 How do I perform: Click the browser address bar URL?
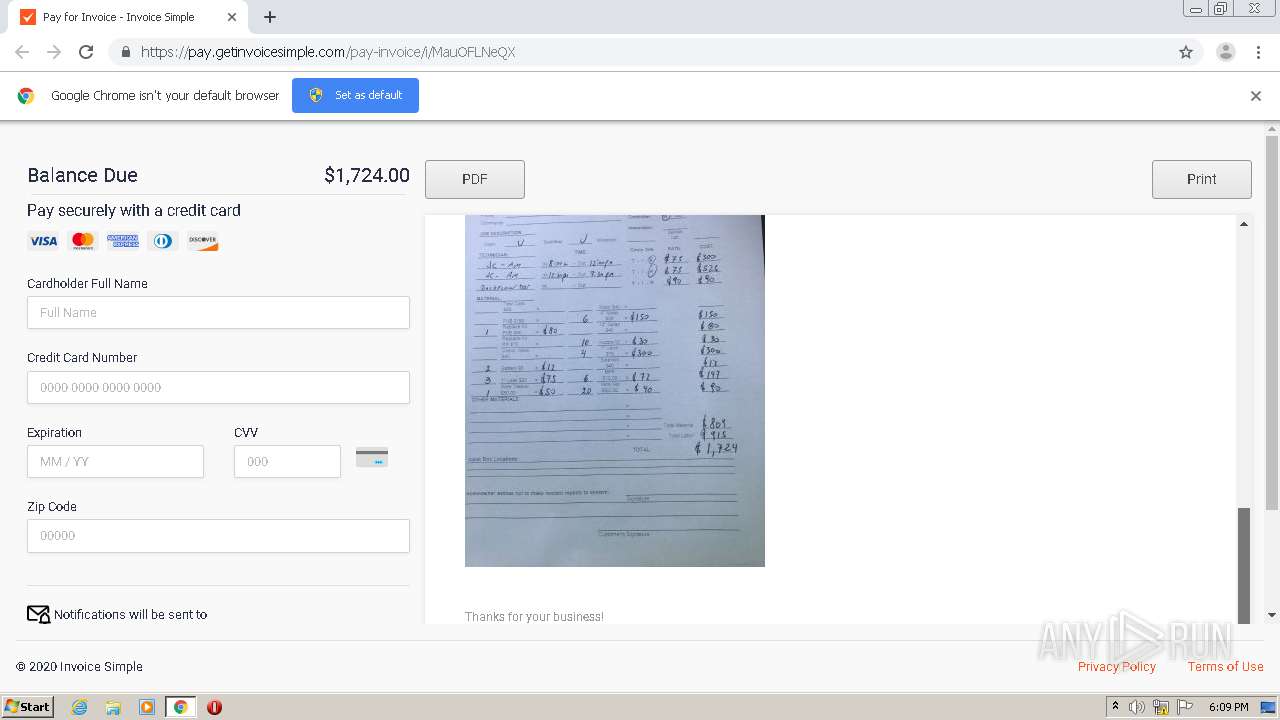[328, 52]
